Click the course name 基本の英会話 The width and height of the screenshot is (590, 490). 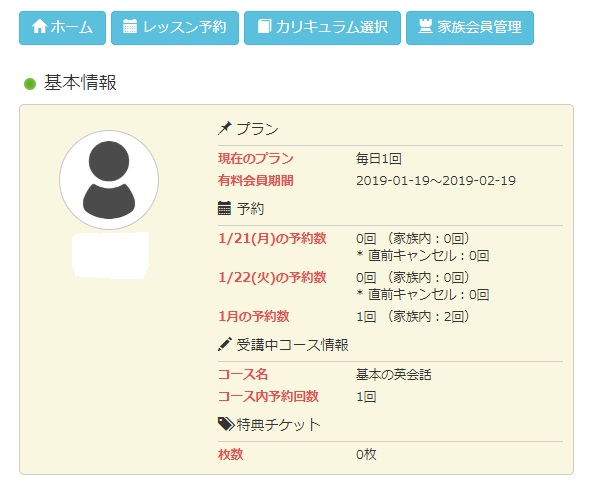tap(394, 374)
